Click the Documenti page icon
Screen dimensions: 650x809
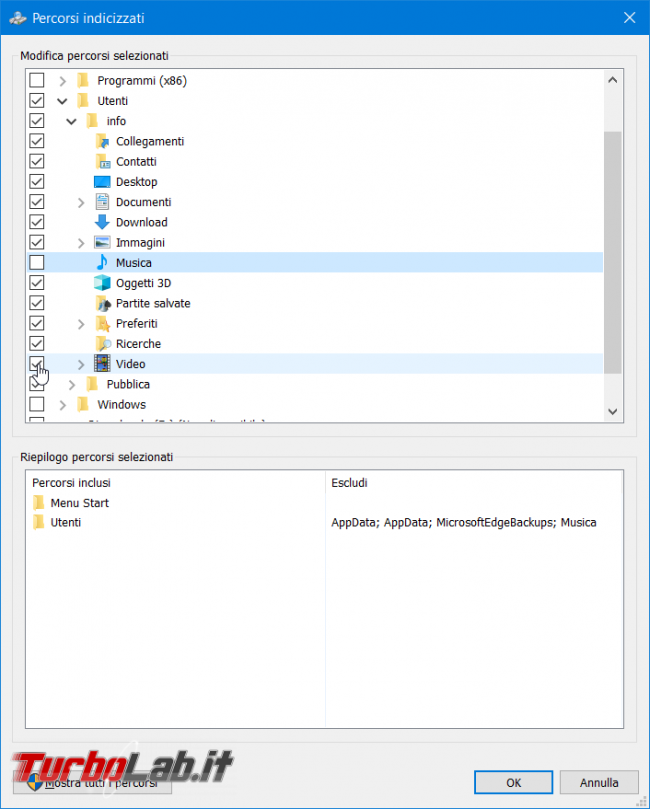102,202
